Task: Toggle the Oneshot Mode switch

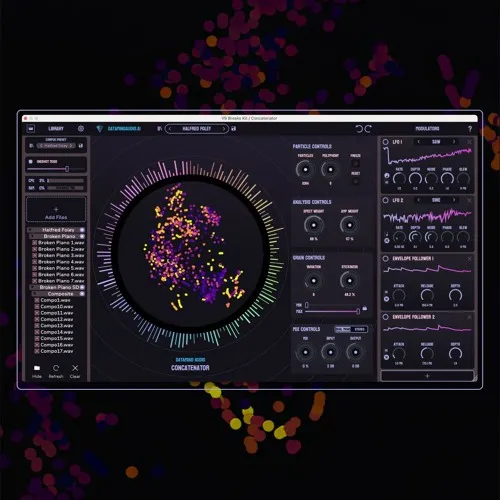Action: click(x=31, y=162)
